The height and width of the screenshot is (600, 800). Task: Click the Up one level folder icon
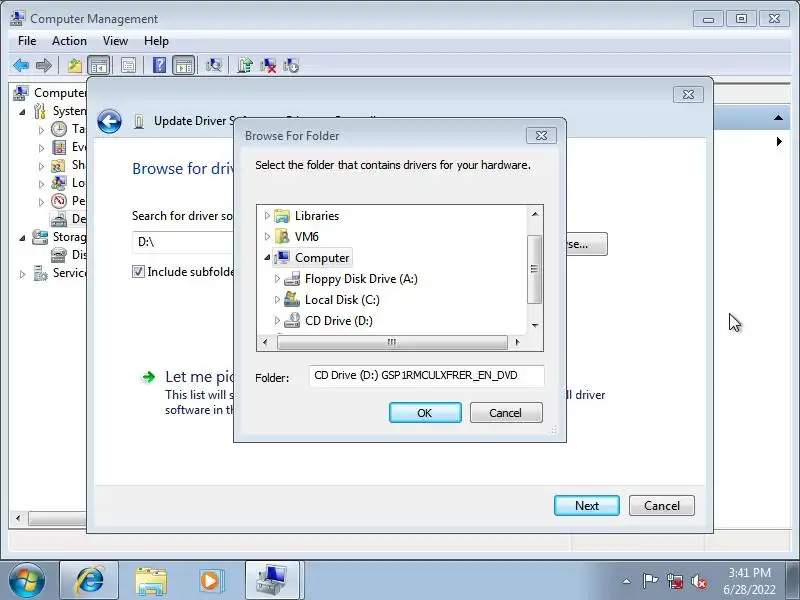click(x=74, y=65)
